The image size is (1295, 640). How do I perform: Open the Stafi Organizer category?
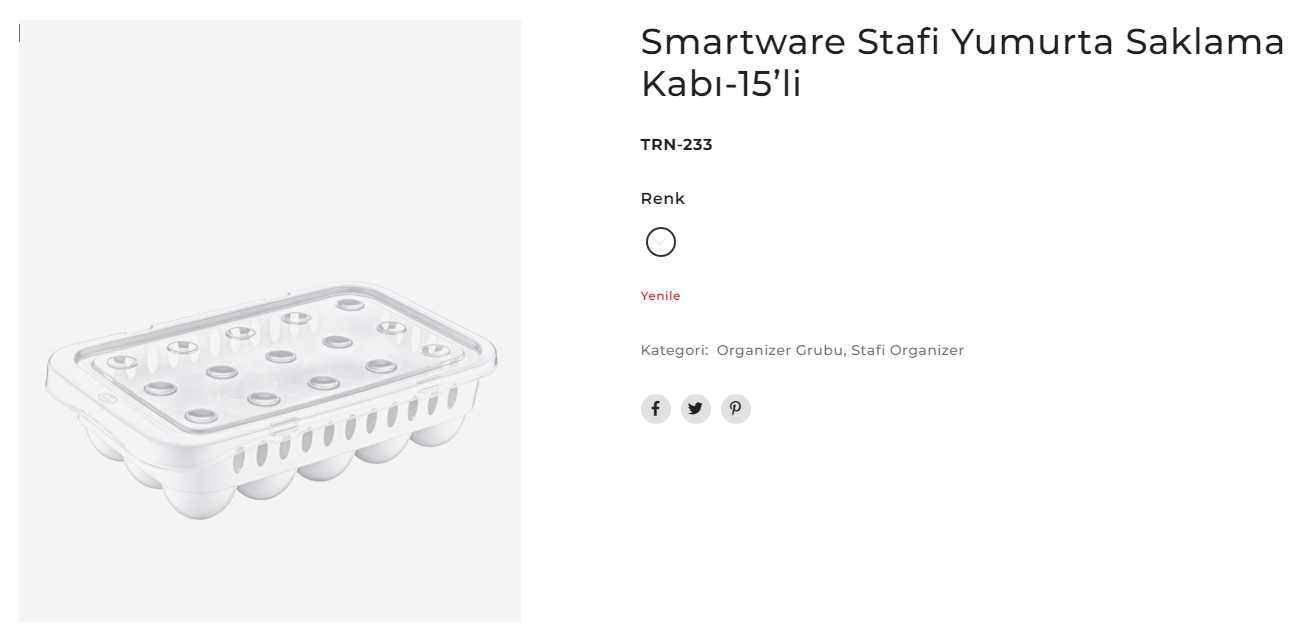point(907,350)
